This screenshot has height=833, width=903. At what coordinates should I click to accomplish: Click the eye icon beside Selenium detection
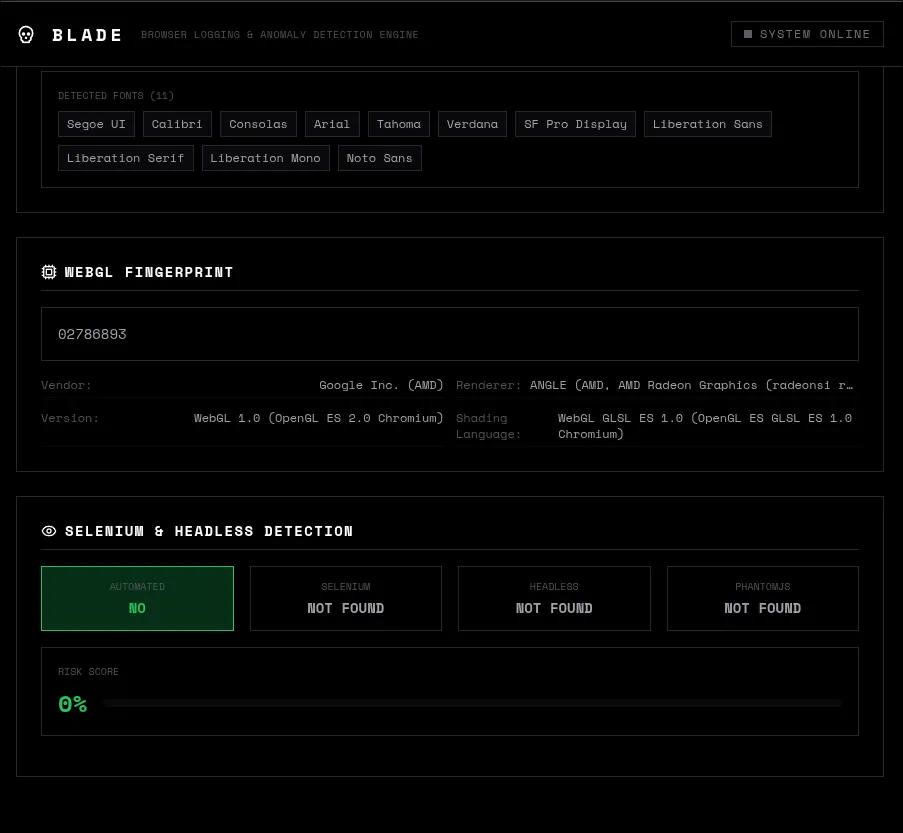(x=49, y=531)
